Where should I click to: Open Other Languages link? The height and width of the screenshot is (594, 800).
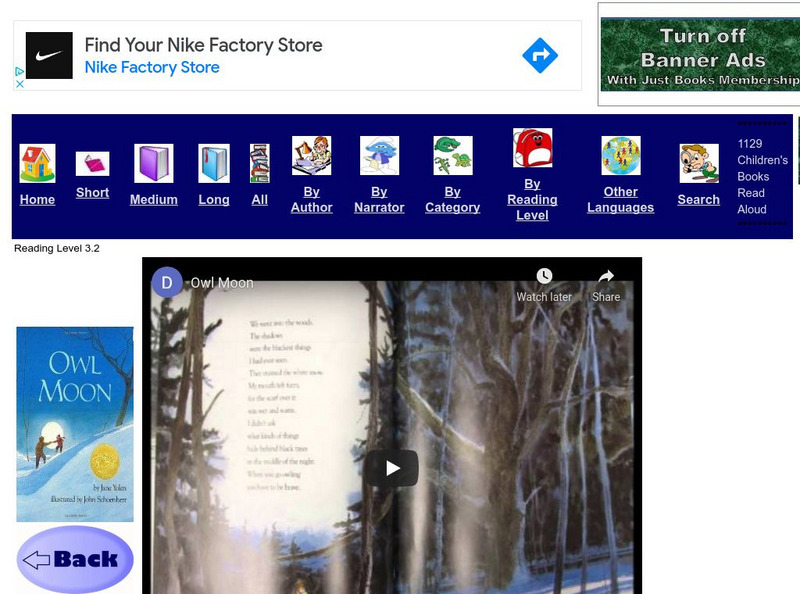(620, 200)
